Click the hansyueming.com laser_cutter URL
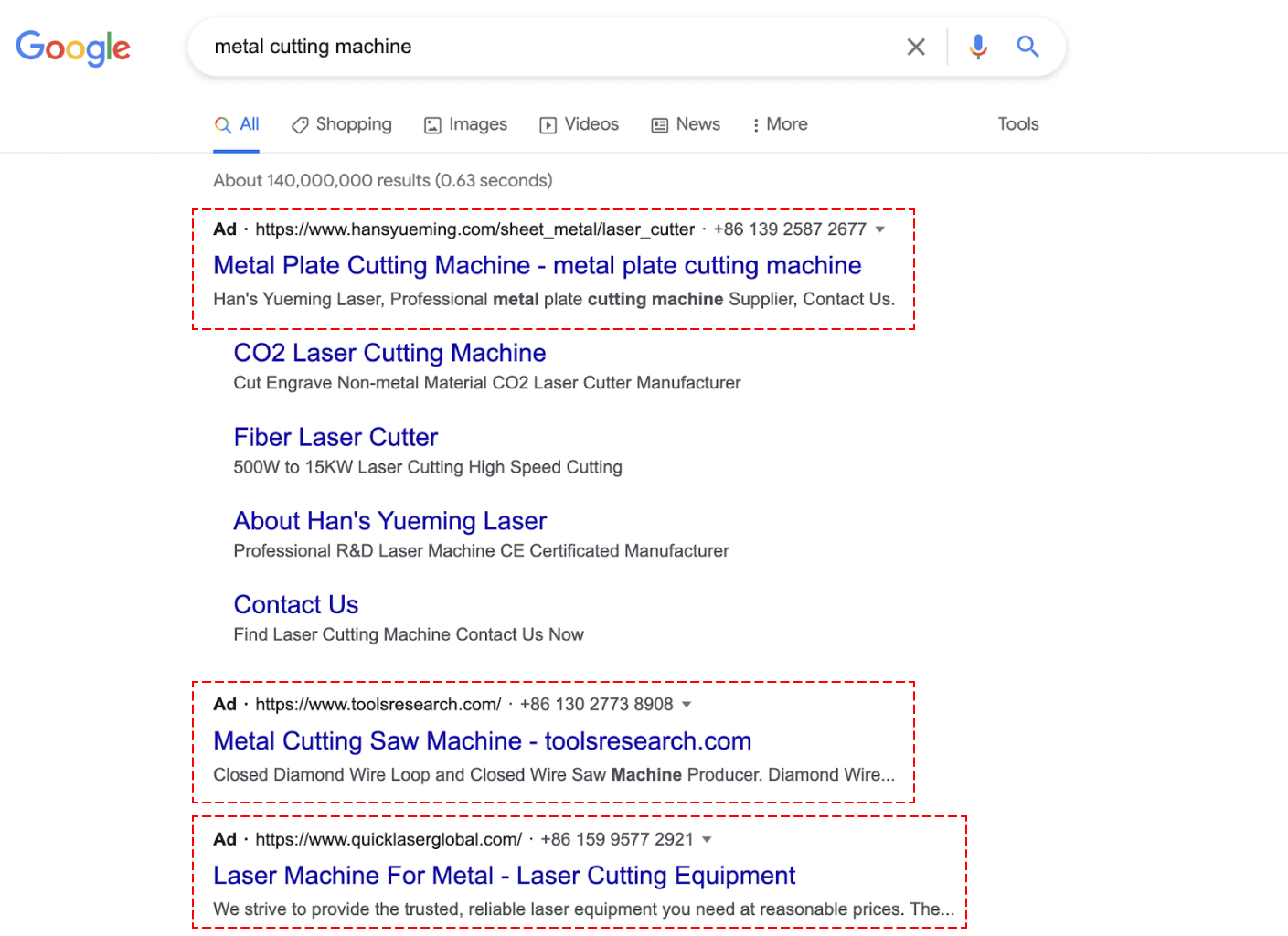 pos(475,229)
